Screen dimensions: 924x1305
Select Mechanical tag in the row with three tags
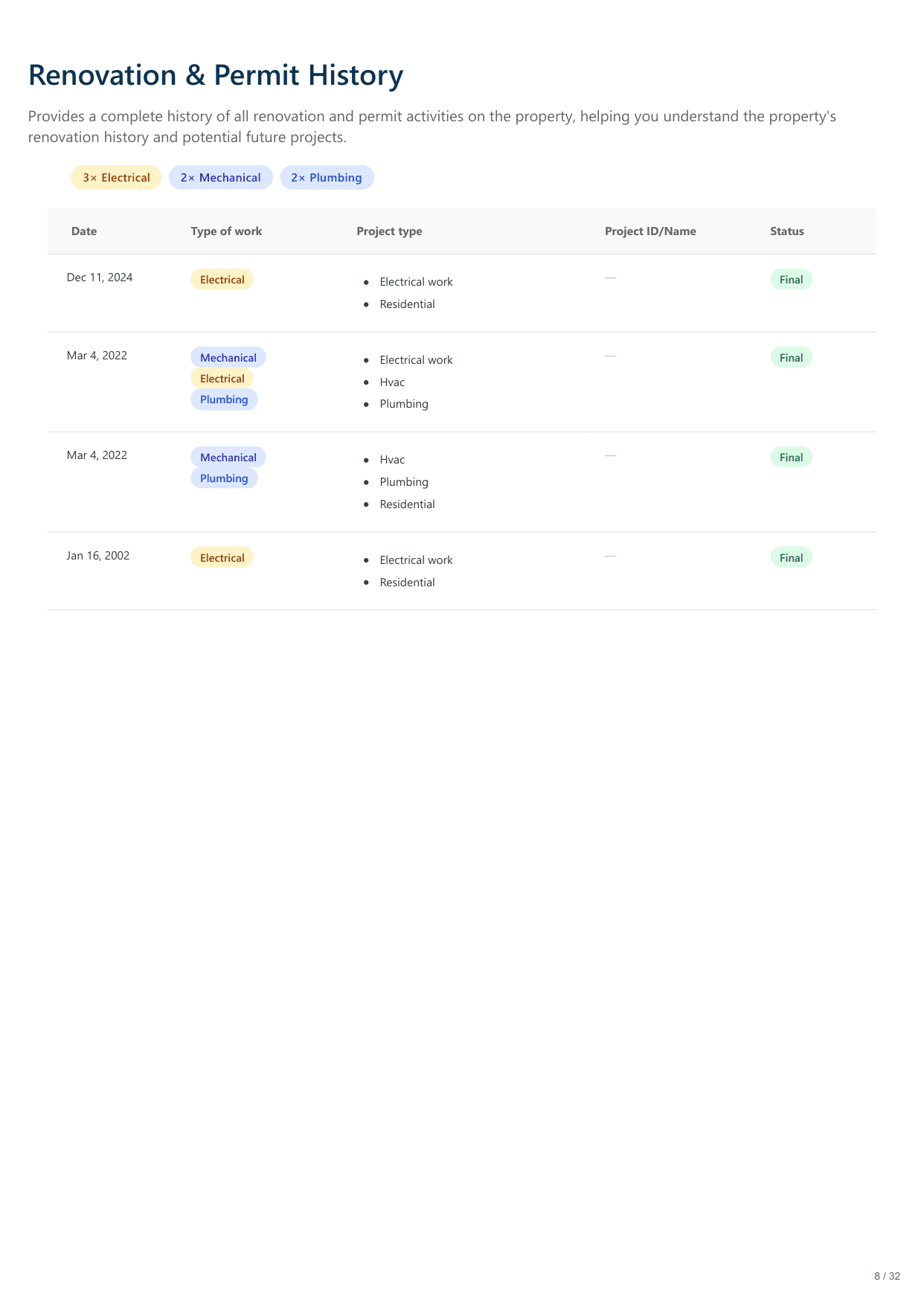[x=228, y=358]
